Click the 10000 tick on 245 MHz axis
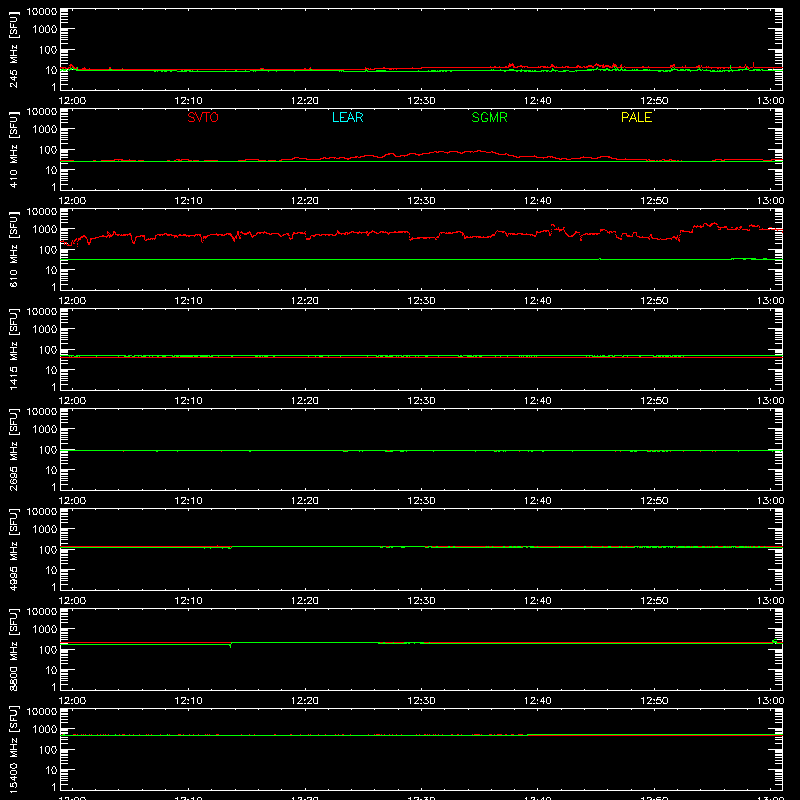Image resolution: width=800 pixels, height=800 pixels. (x=42, y=11)
